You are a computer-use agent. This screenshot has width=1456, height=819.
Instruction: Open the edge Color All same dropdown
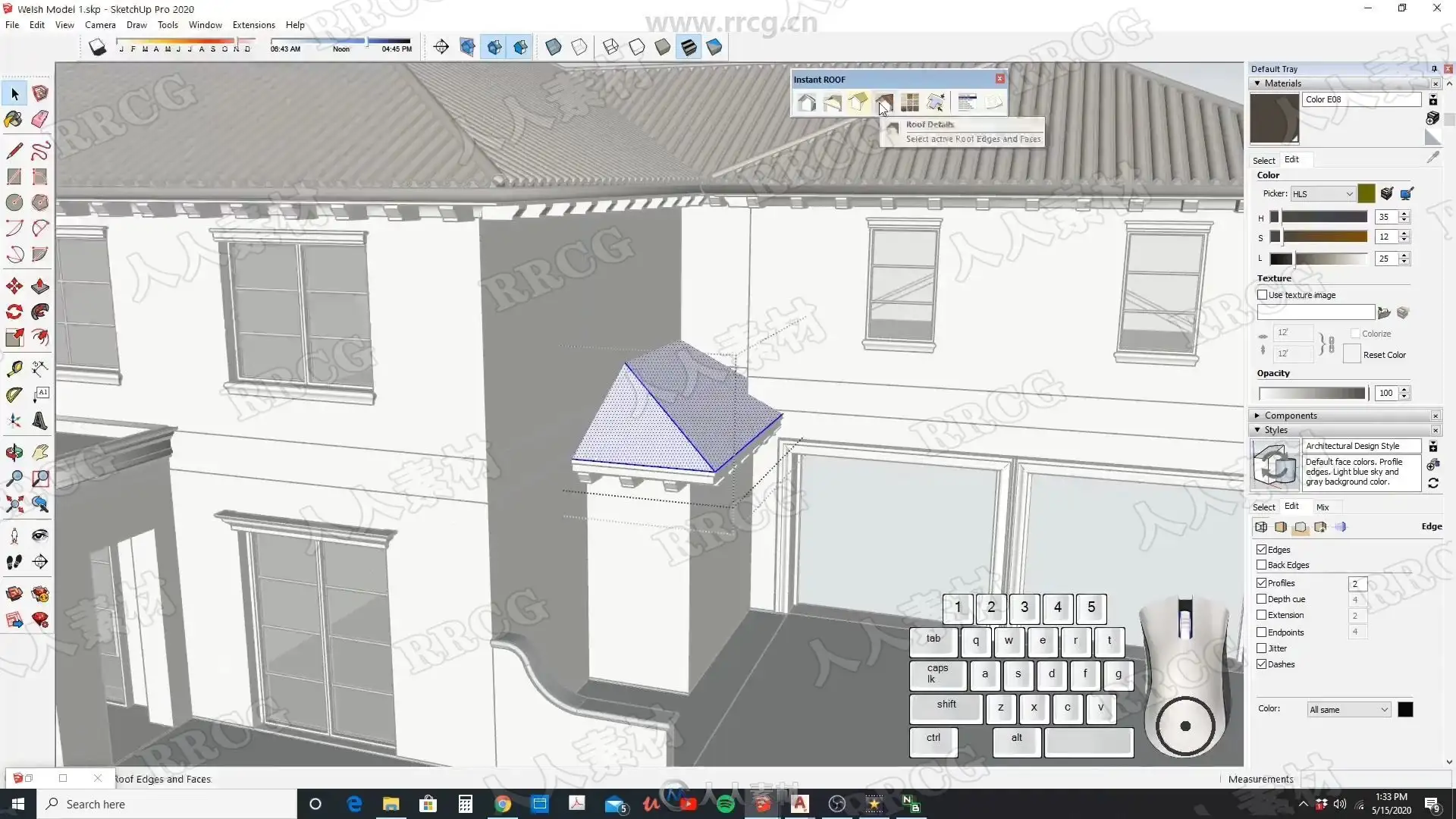click(1349, 710)
